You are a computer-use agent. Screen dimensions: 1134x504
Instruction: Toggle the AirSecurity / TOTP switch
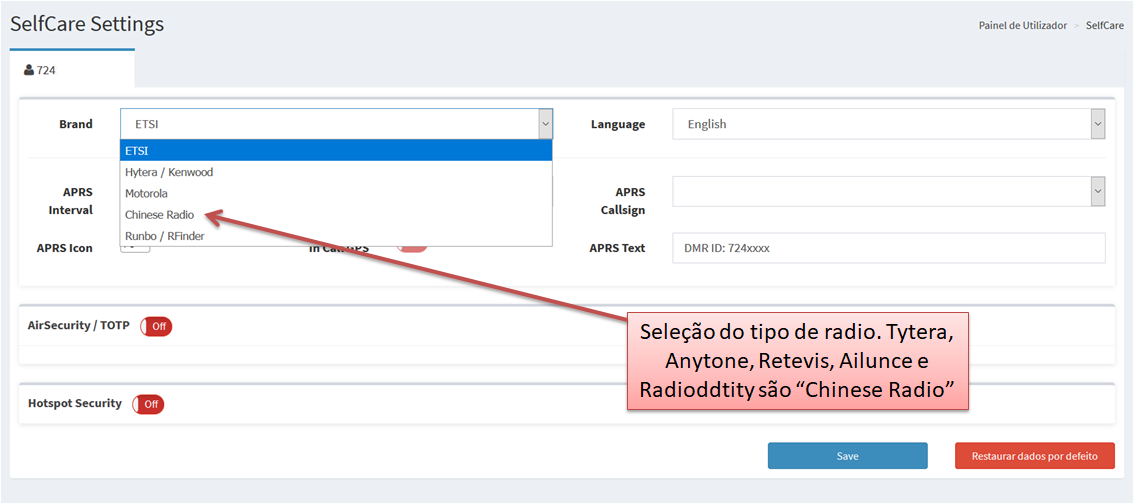(x=156, y=326)
